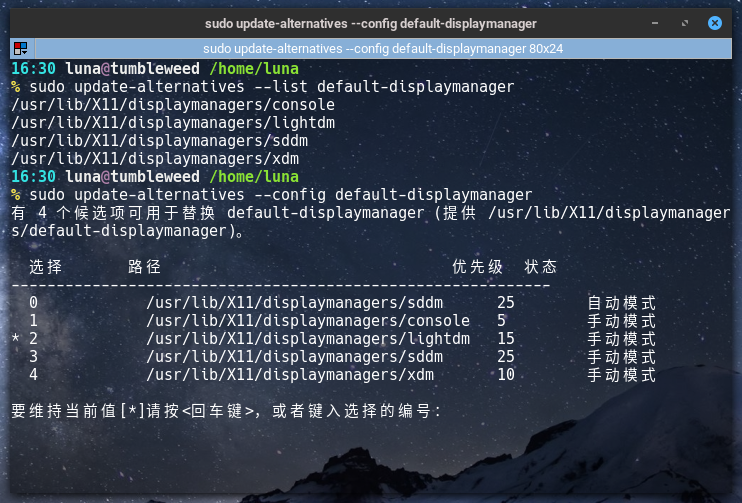This screenshot has height=503, width=742.
Task: Click the status "自动模式" in row 0
Action: coord(621,303)
